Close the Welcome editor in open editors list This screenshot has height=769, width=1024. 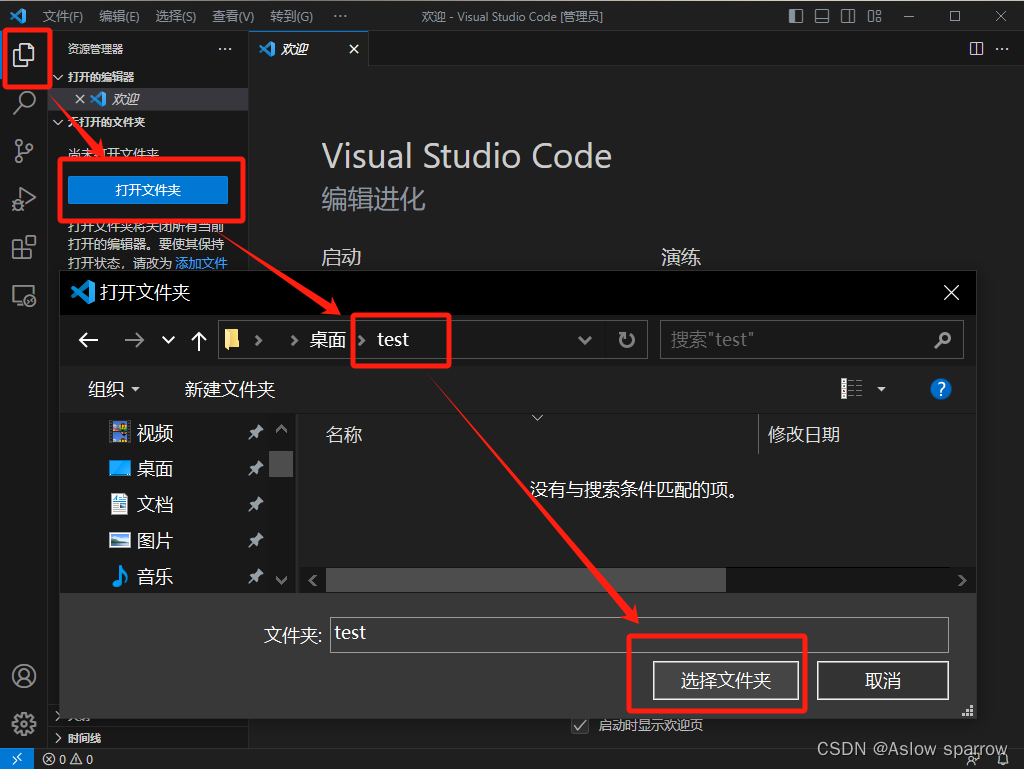pyautogui.click(x=80, y=99)
